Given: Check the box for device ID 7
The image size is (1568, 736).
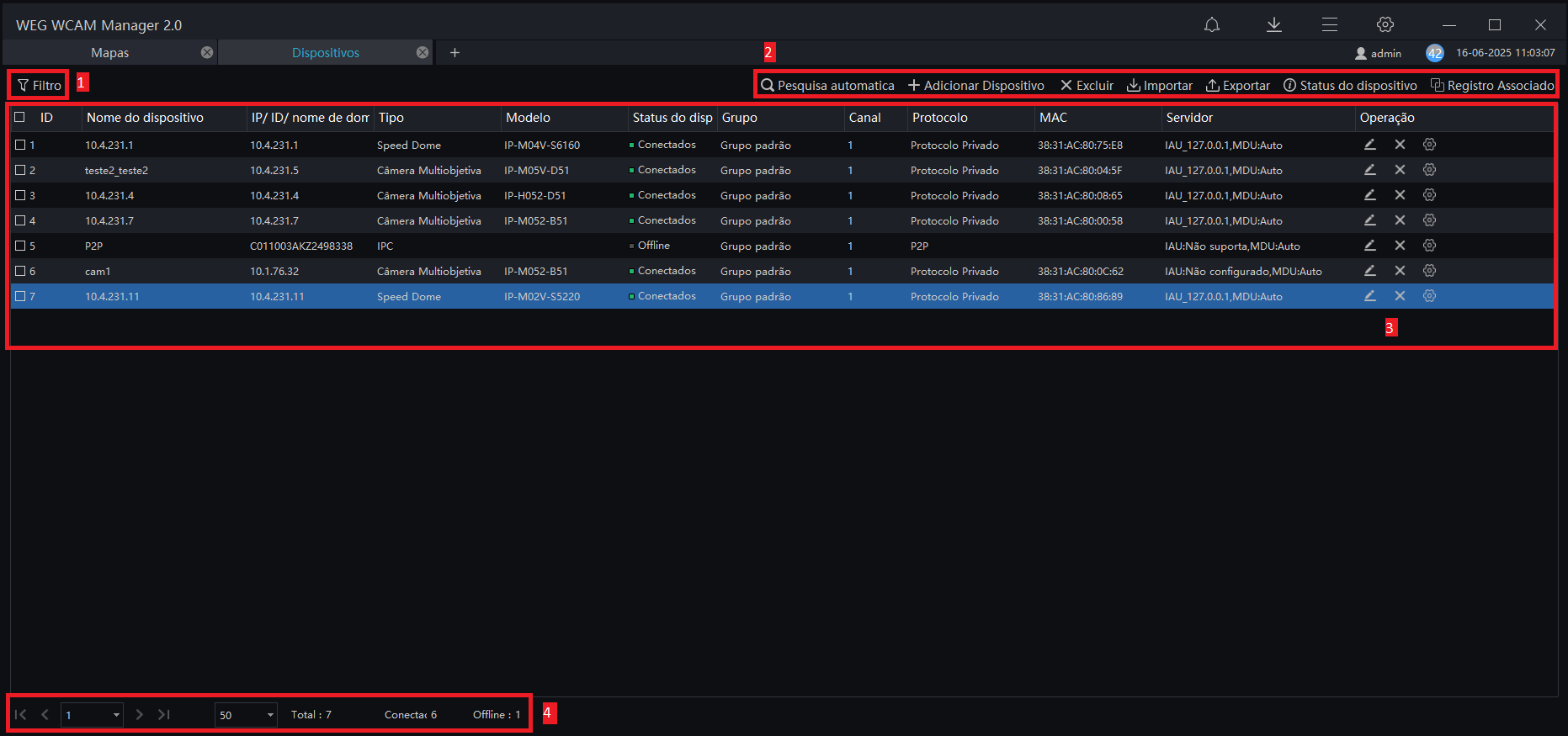Looking at the screenshot, I should [x=20, y=296].
